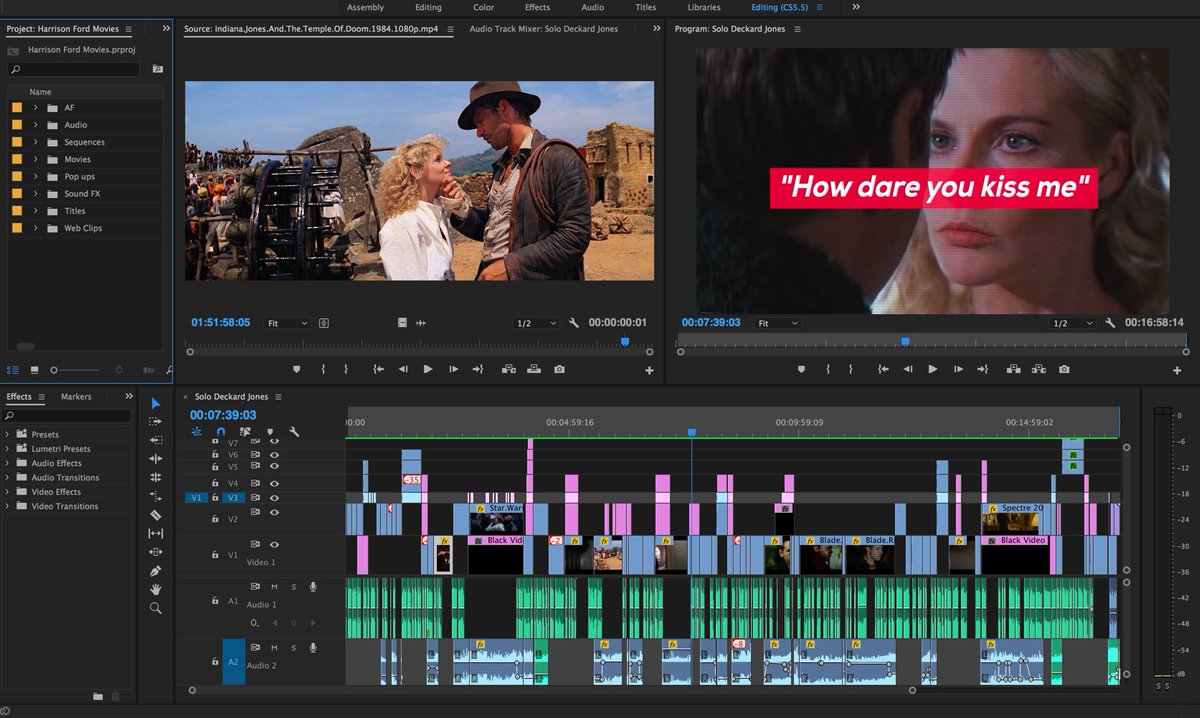Select the Track Select Backward tool
The image size is (1200, 718).
[x=156, y=440]
